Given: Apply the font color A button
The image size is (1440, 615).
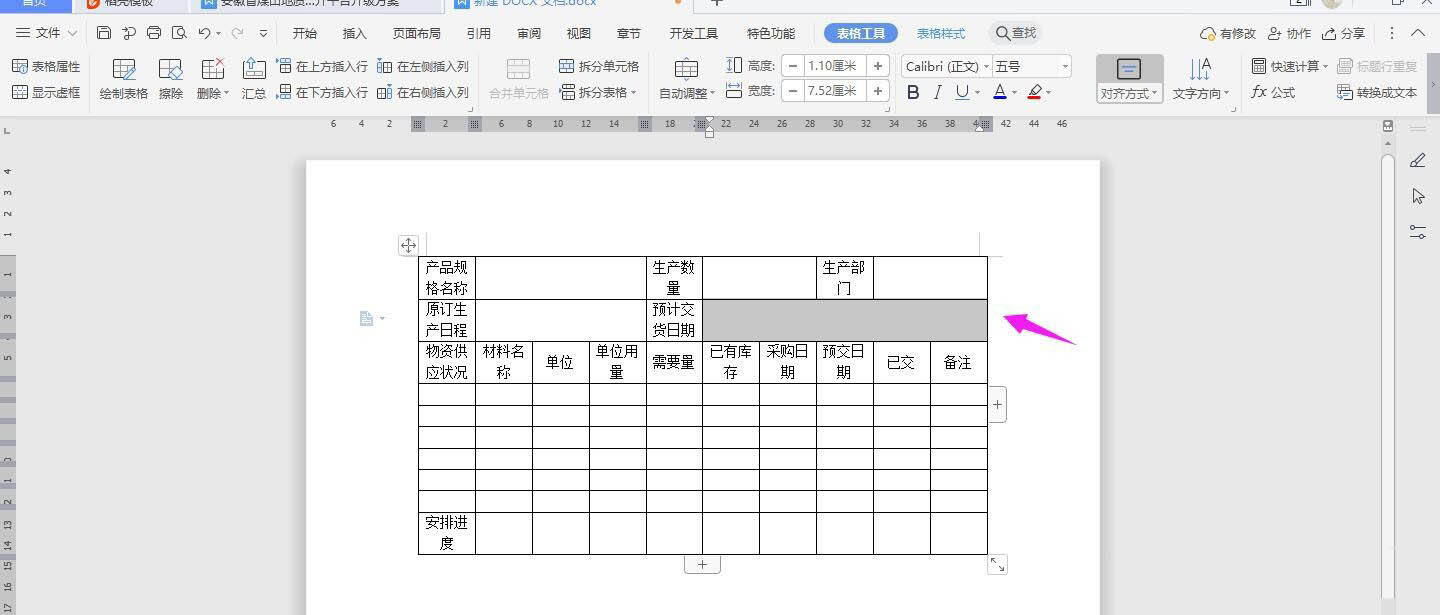Looking at the screenshot, I should tap(999, 92).
